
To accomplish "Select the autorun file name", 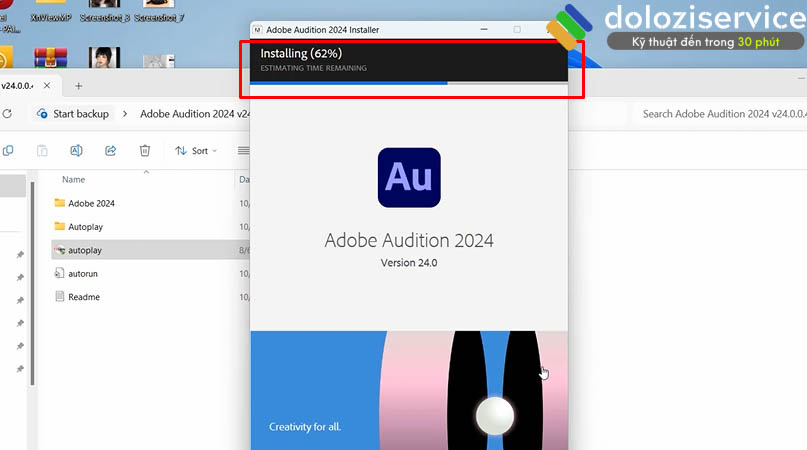I will tap(83, 274).
